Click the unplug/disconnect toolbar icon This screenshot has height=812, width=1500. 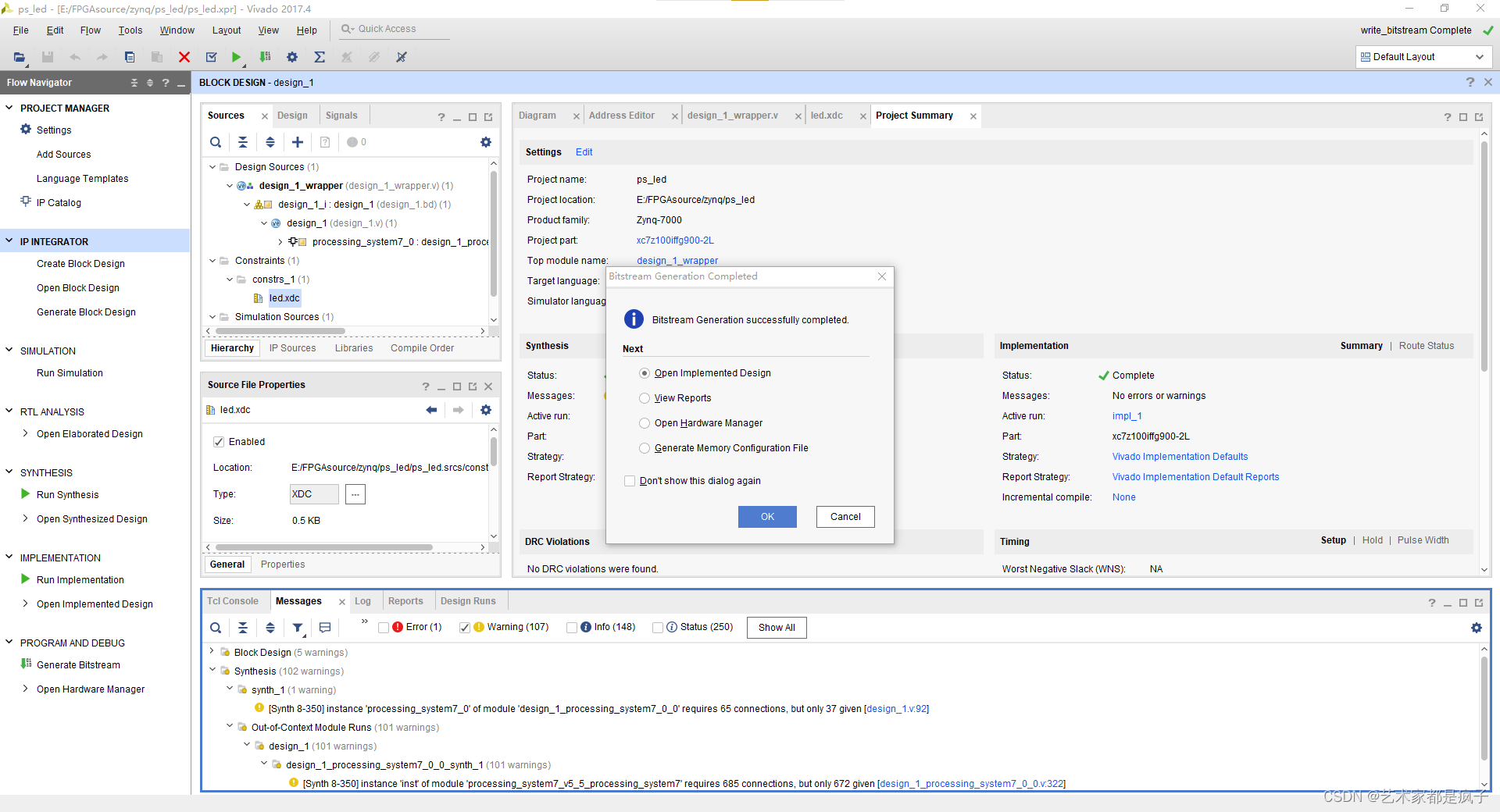pyautogui.click(x=402, y=57)
